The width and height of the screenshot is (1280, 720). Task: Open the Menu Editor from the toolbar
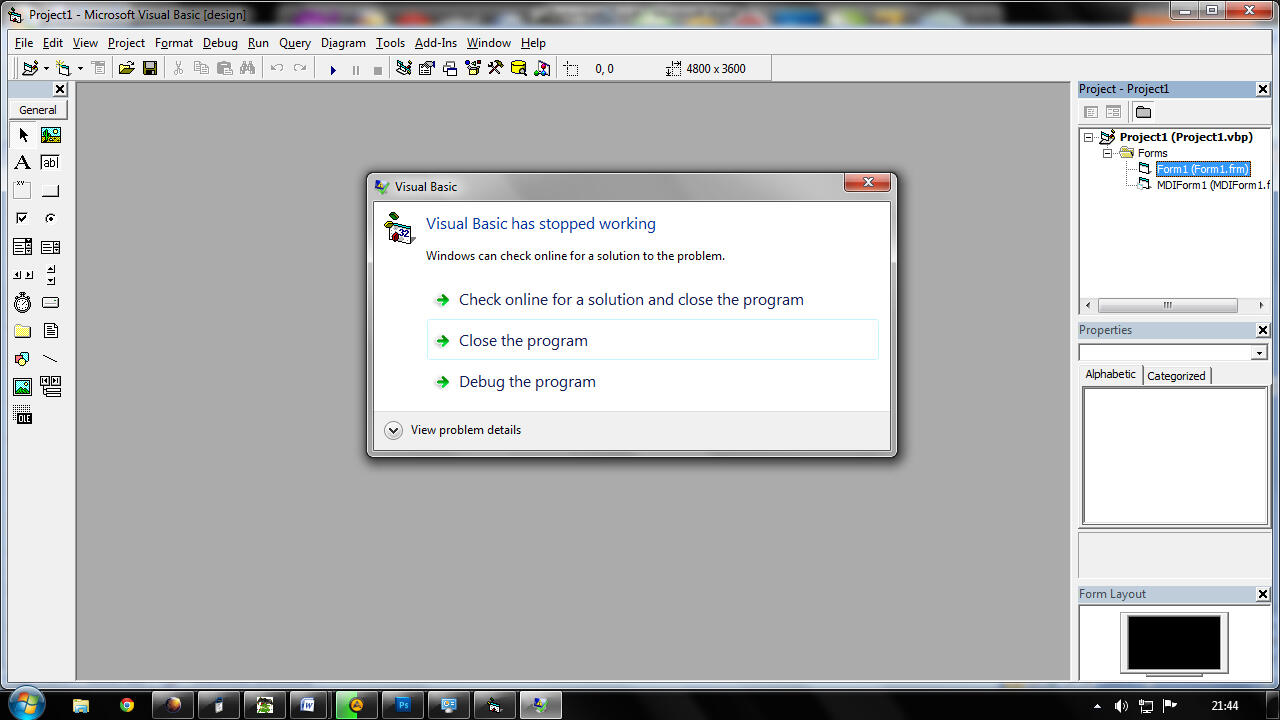point(98,68)
